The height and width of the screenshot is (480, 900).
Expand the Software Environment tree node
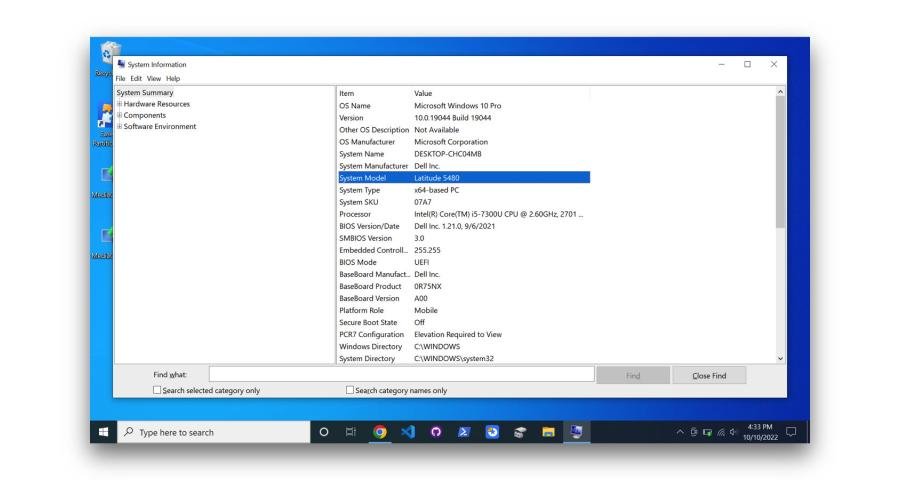(x=119, y=126)
